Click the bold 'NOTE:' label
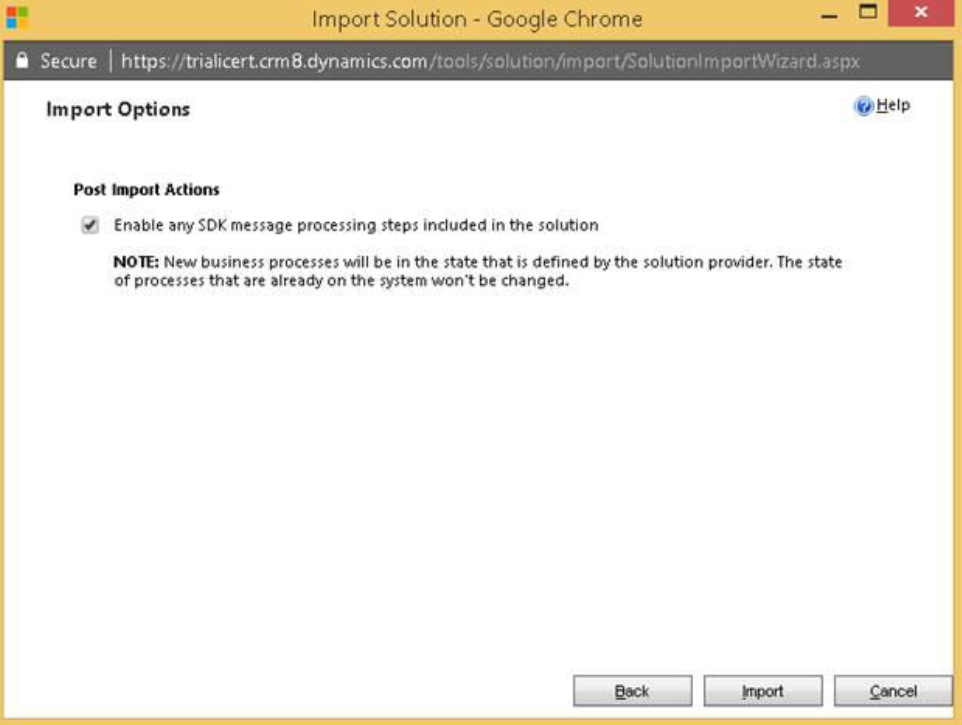The width and height of the screenshot is (962, 725). [136, 263]
